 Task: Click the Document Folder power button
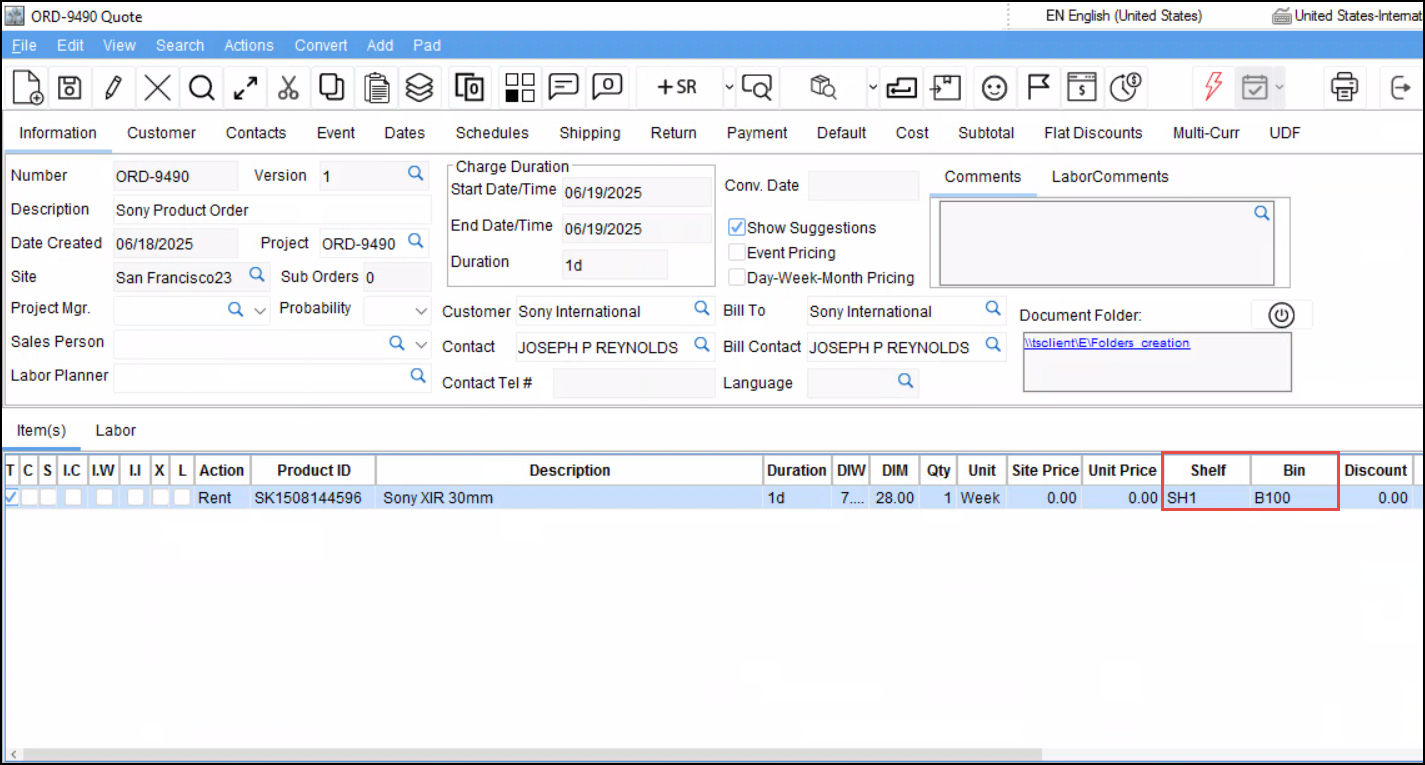click(1281, 315)
